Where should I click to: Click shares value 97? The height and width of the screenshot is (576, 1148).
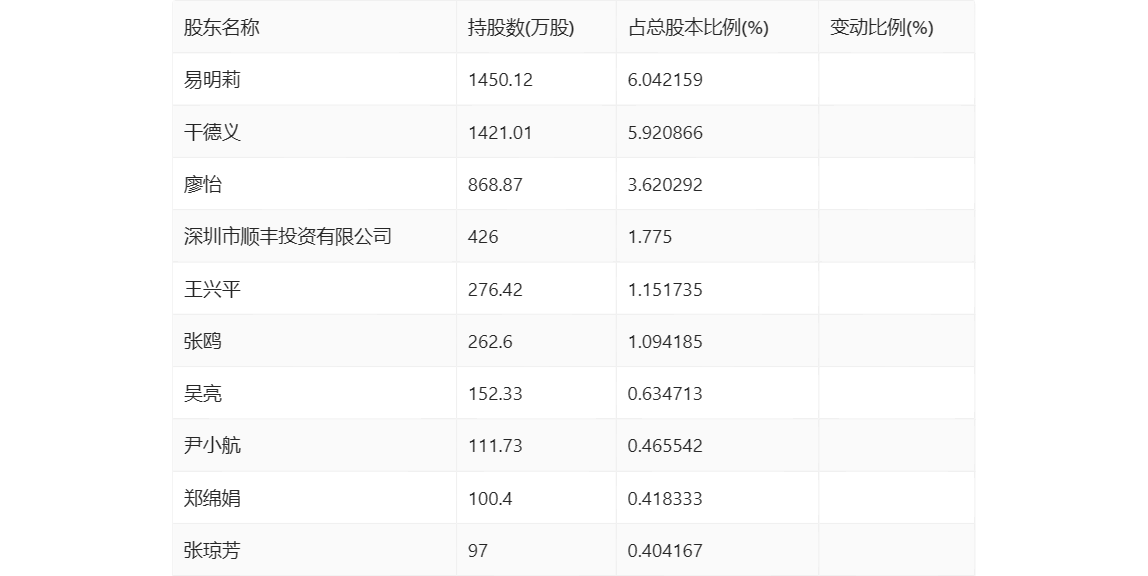point(478,550)
